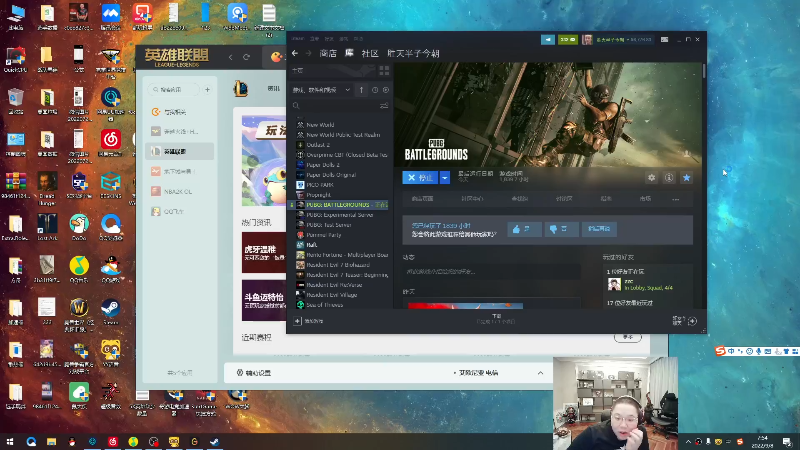Select Resident Evil 7 Biohazard entry
800x450 pixels.
[338, 265]
